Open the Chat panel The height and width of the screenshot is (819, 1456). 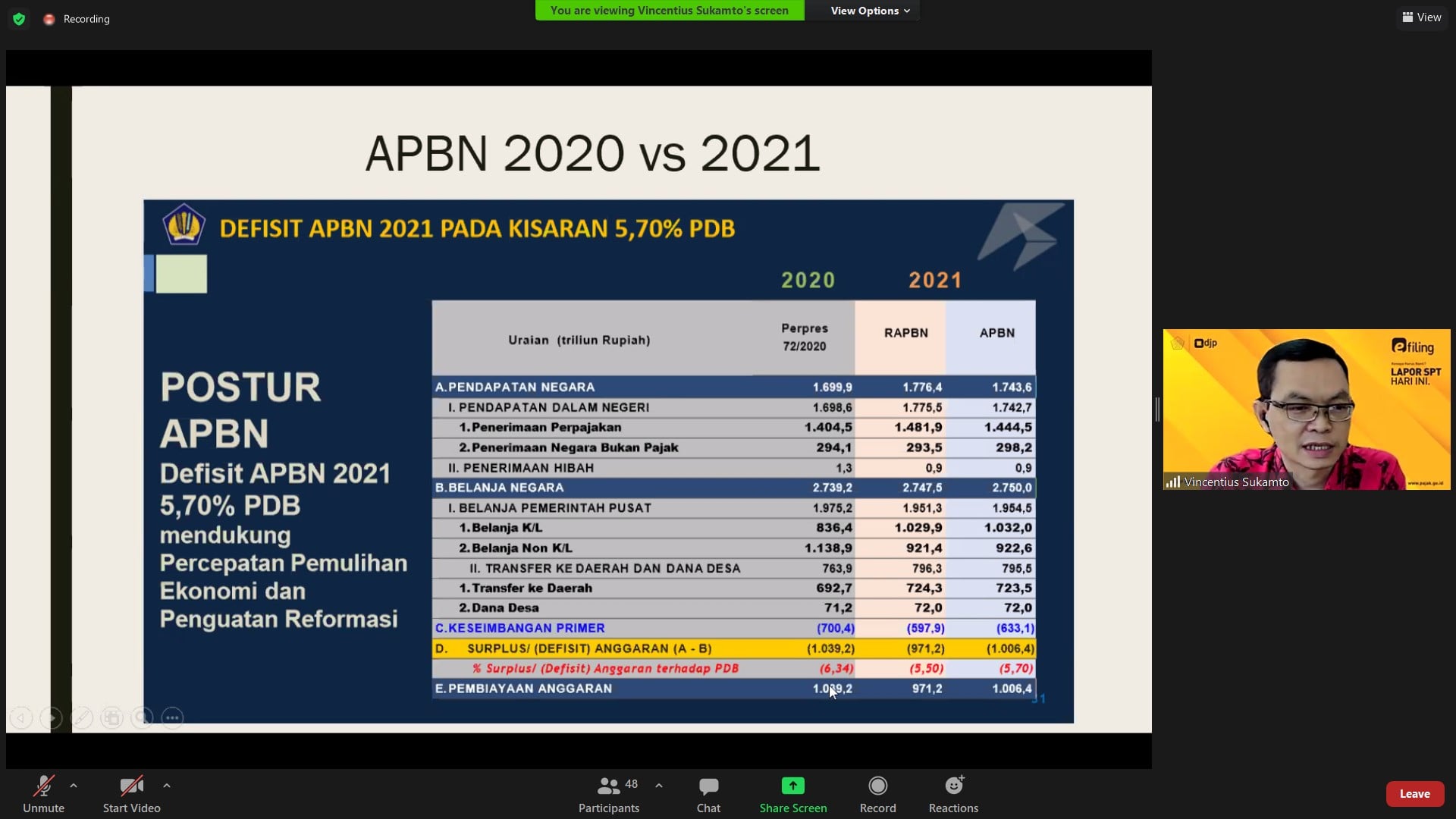pyautogui.click(x=708, y=793)
